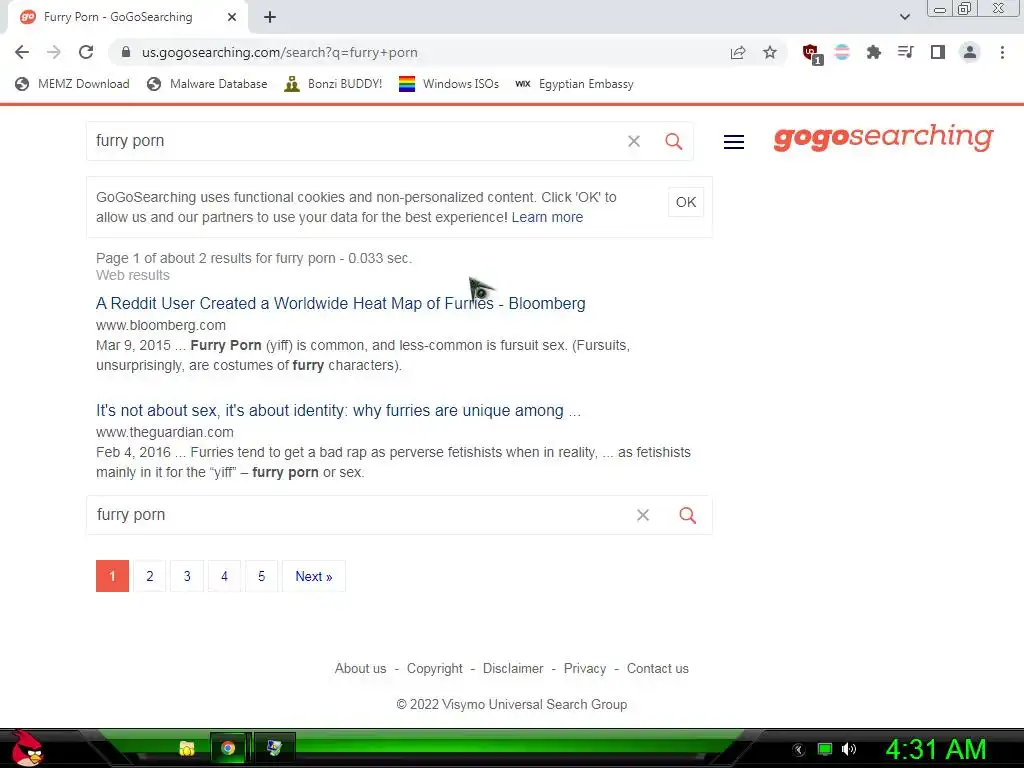Accept cookies with the OK button
1024x768 pixels.
[x=686, y=202]
